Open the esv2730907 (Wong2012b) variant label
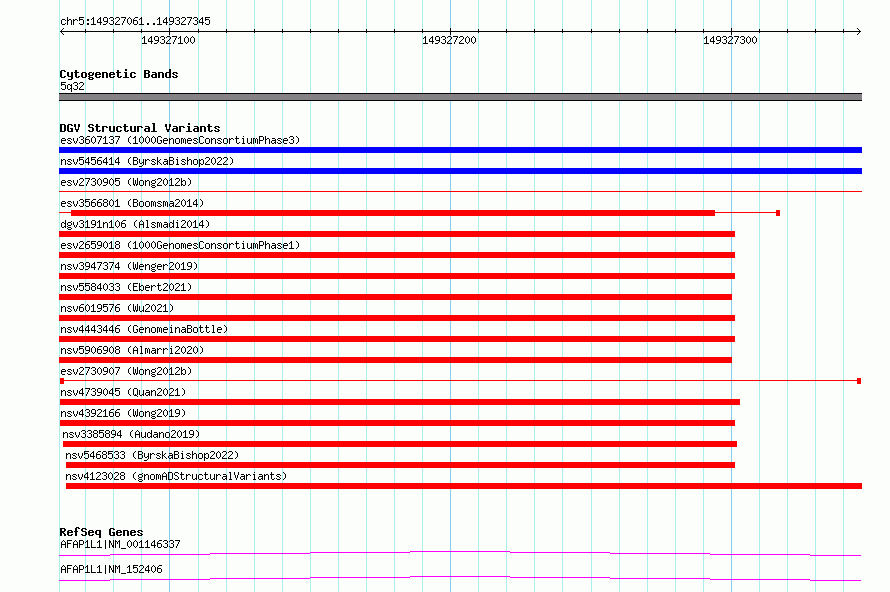The image size is (890, 592). (126, 371)
